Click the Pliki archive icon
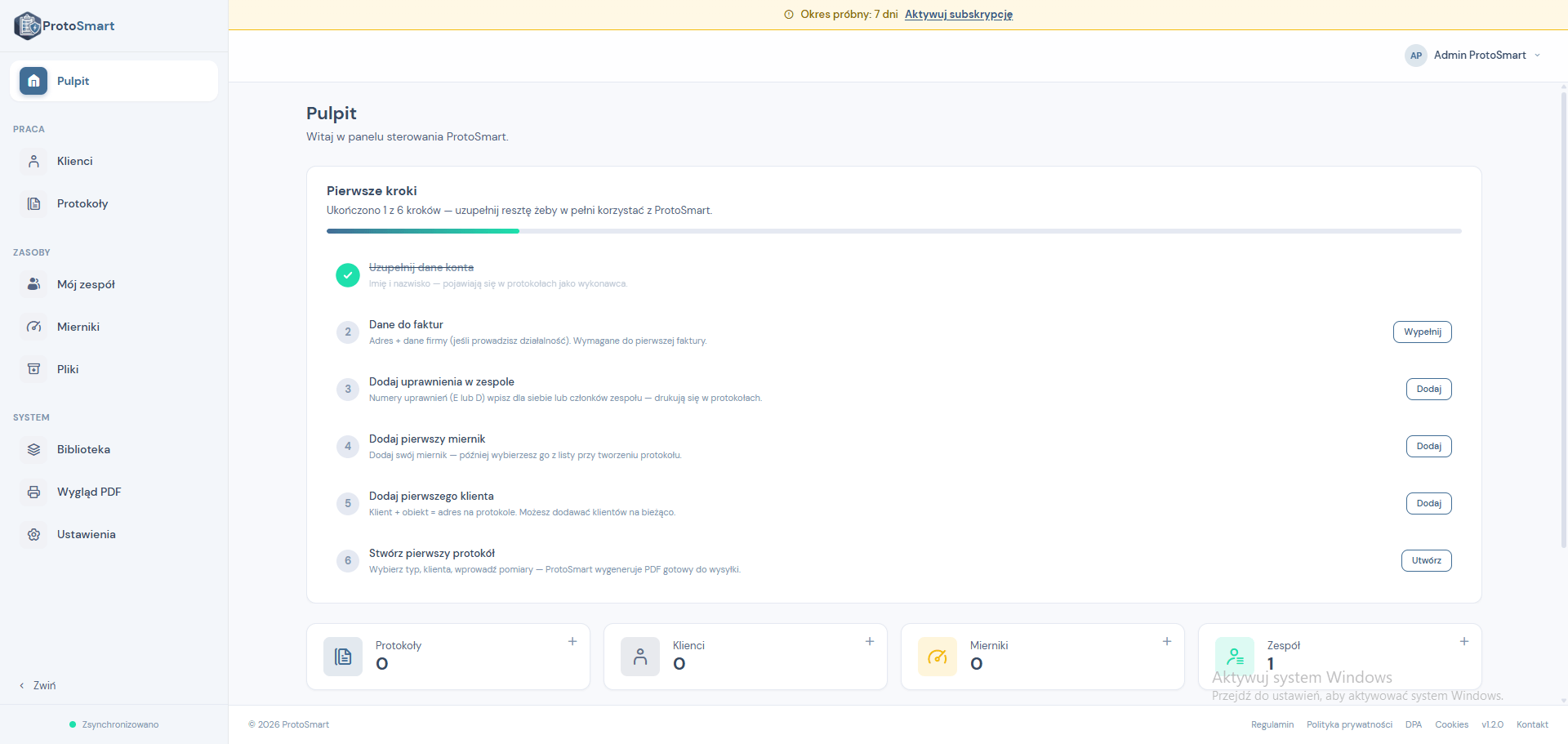This screenshot has height=744, width=1568. [x=33, y=369]
